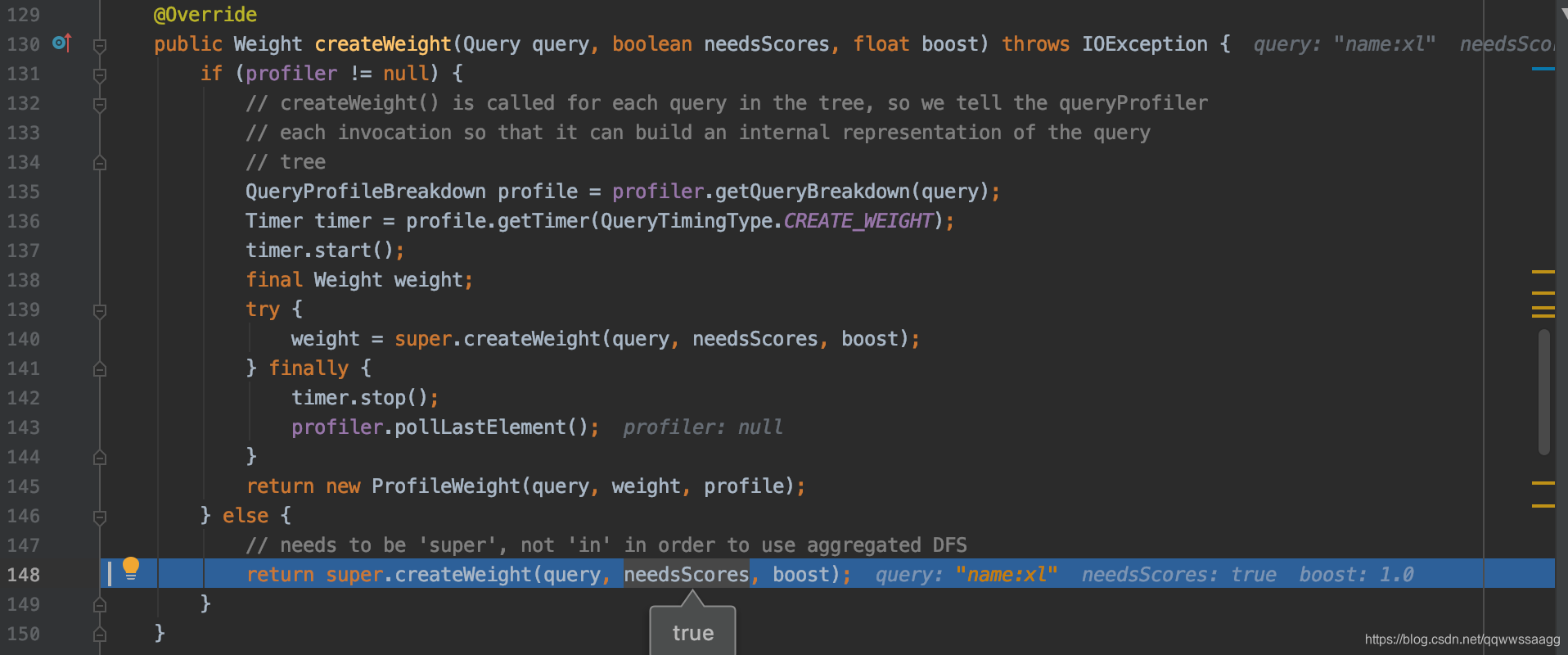
Task: Click the IOException type on line 130
Action: (x=1145, y=44)
